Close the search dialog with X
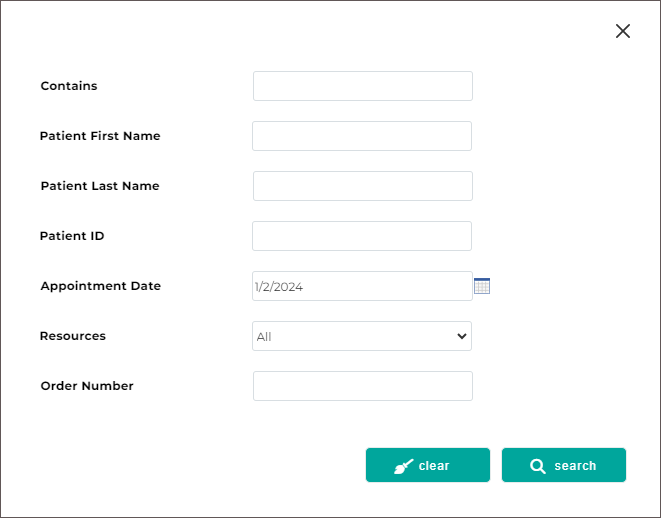 coord(623,31)
